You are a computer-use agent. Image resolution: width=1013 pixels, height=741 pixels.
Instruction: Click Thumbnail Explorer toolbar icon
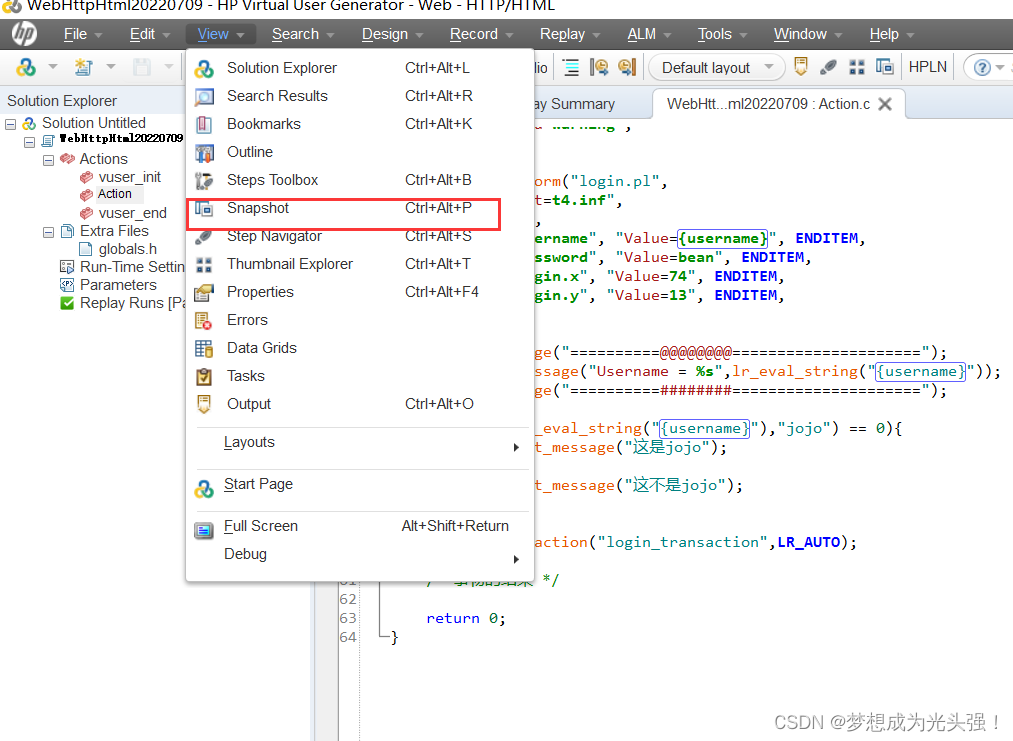pyautogui.click(x=857, y=67)
